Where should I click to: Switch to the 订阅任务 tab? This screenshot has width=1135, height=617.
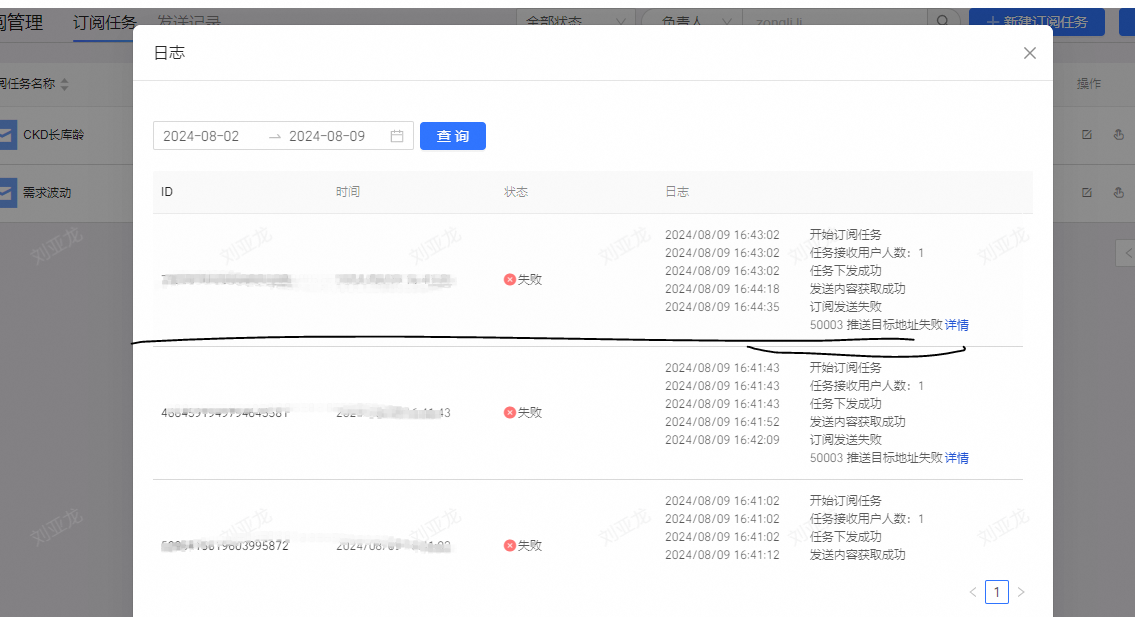pyautogui.click(x=104, y=22)
